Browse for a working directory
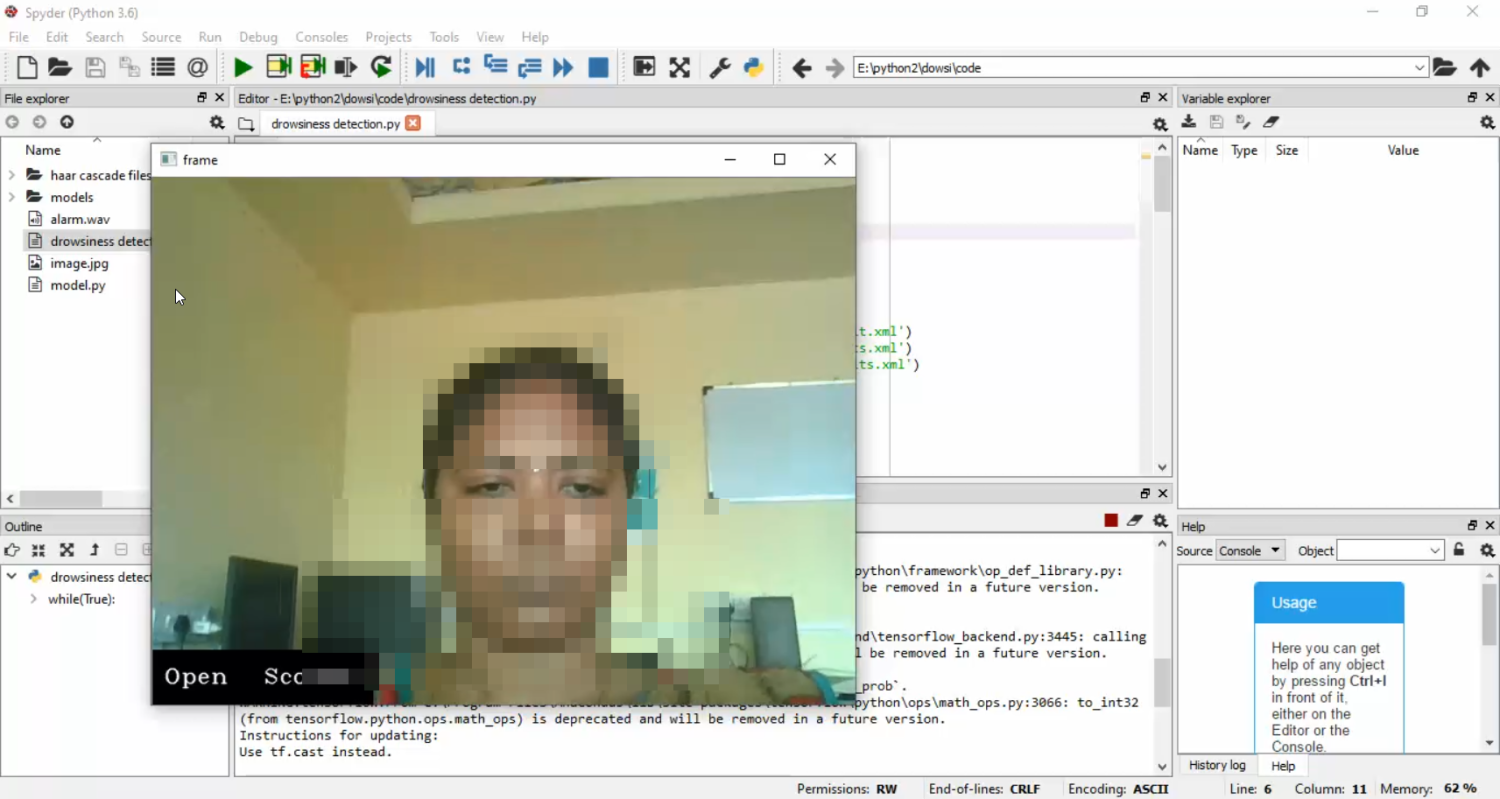 (1444, 68)
